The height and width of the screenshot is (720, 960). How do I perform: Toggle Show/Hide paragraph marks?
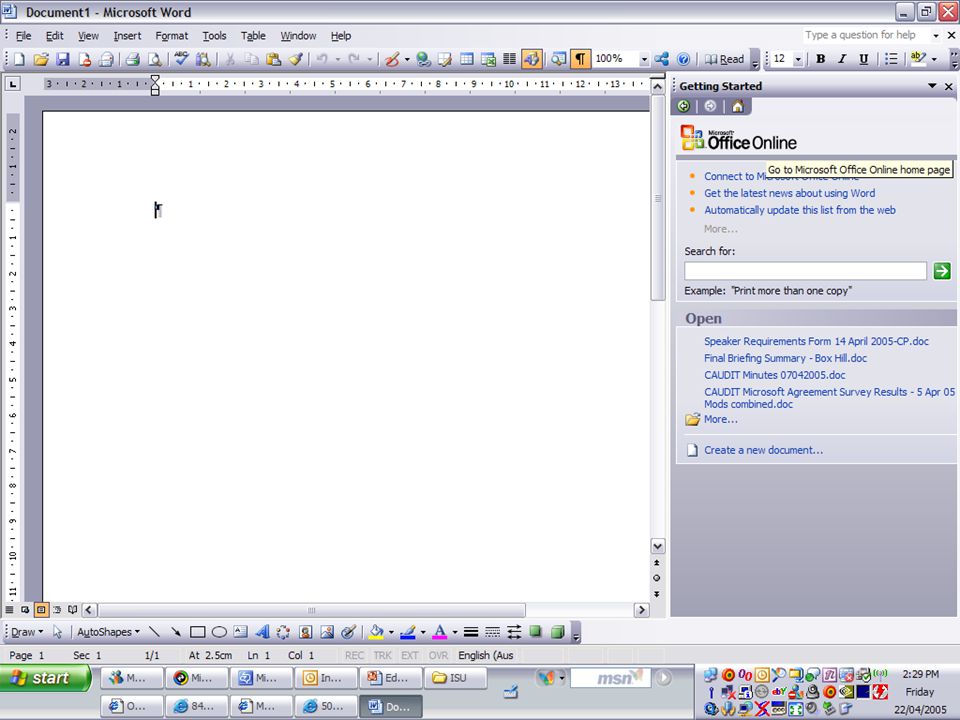point(580,59)
